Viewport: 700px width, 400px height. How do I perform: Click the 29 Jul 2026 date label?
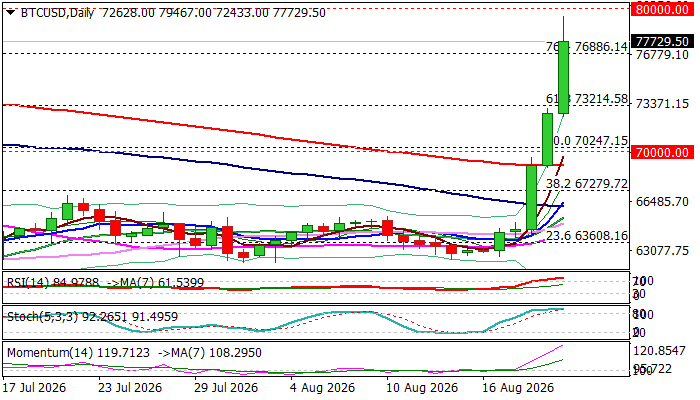click(226, 388)
